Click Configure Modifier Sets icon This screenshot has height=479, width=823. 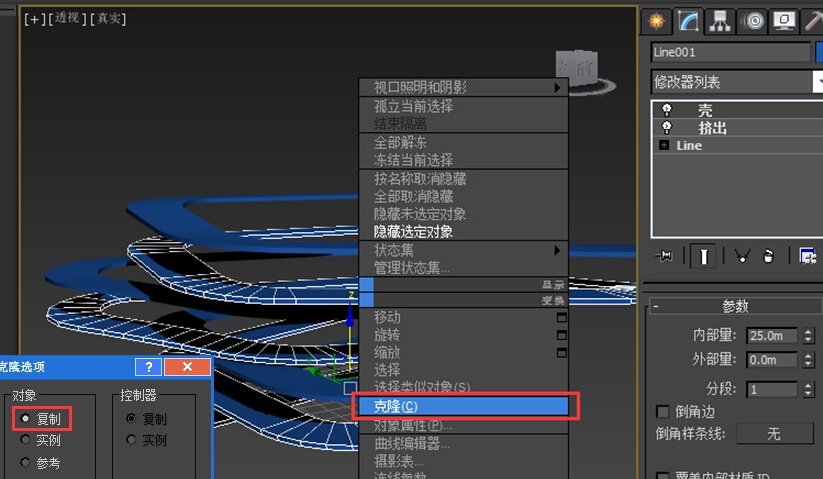807,256
